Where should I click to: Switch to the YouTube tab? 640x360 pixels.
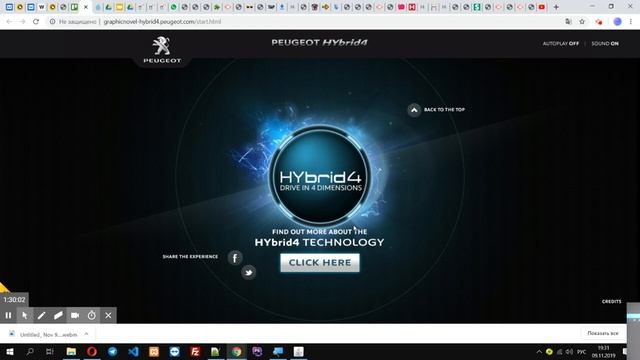[542, 7]
